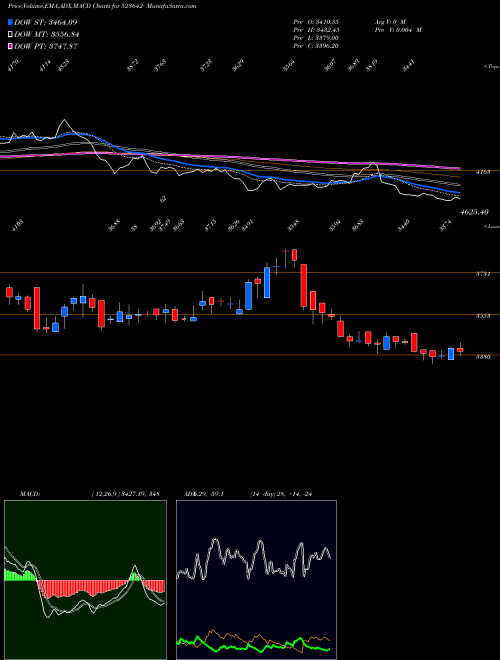
Task: Click the blue DOW ST legend swatch
Action: click(10, 22)
